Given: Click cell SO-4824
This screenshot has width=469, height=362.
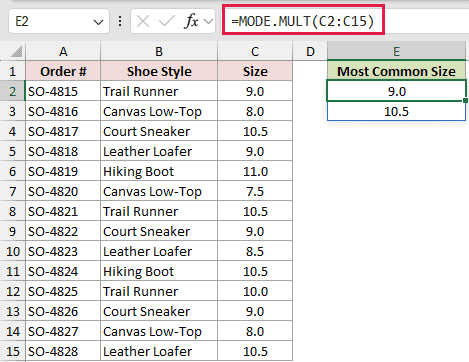Looking at the screenshot, I should pyautogui.click(x=63, y=271).
